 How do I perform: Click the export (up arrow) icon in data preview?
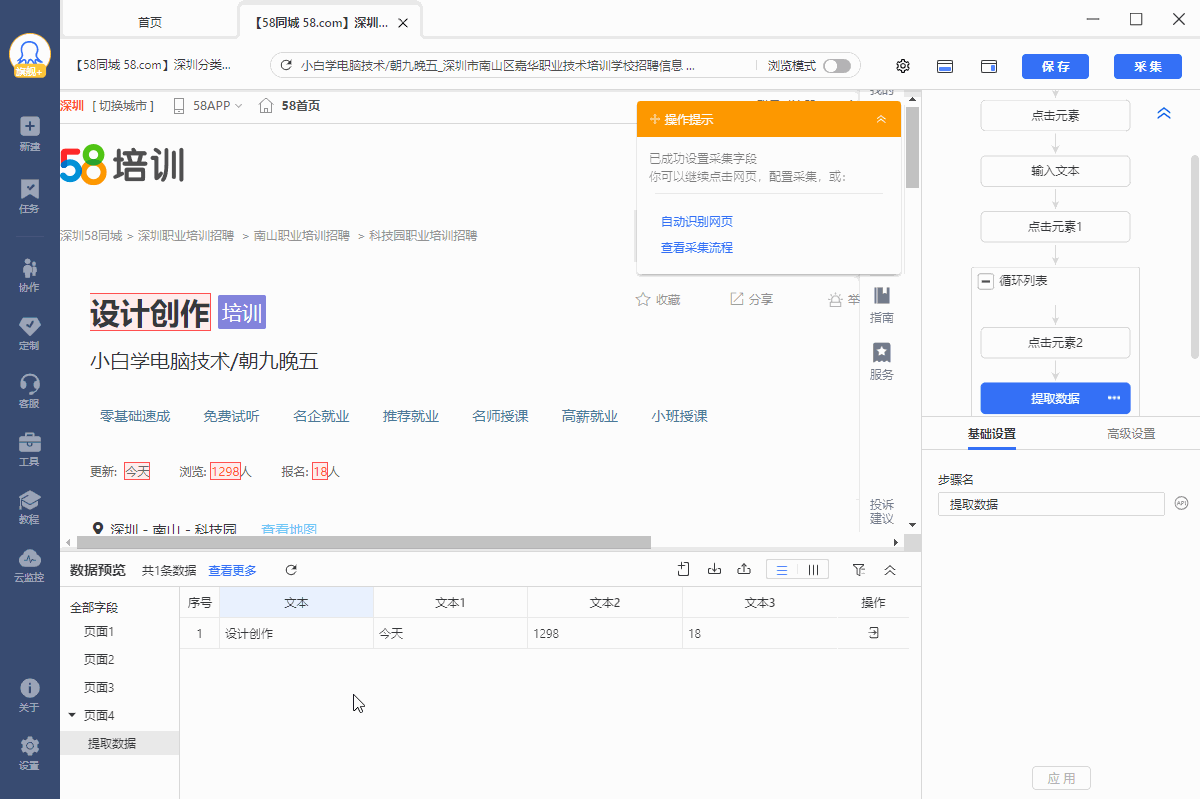744,570
